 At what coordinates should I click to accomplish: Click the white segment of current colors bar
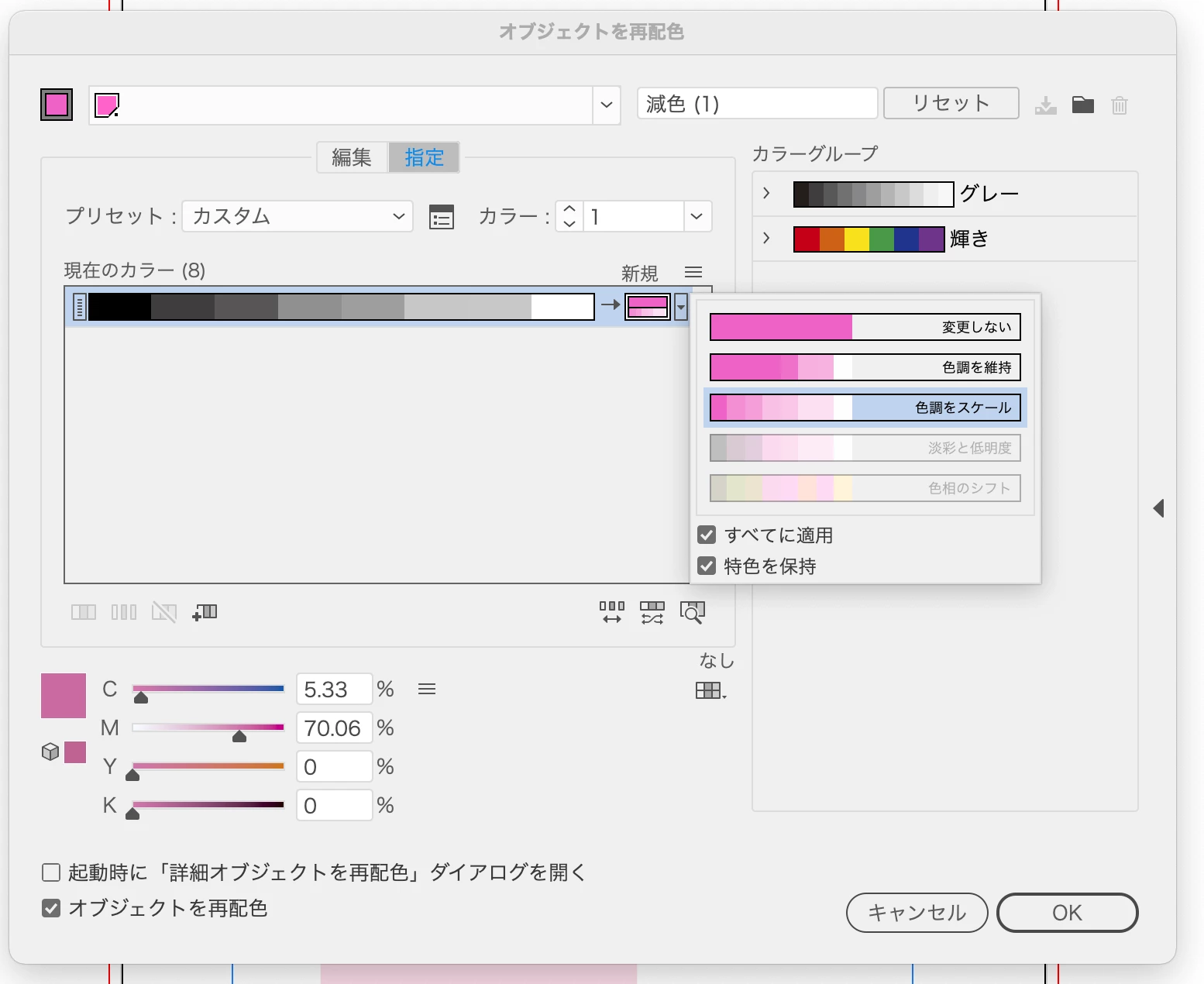[562, 307]
